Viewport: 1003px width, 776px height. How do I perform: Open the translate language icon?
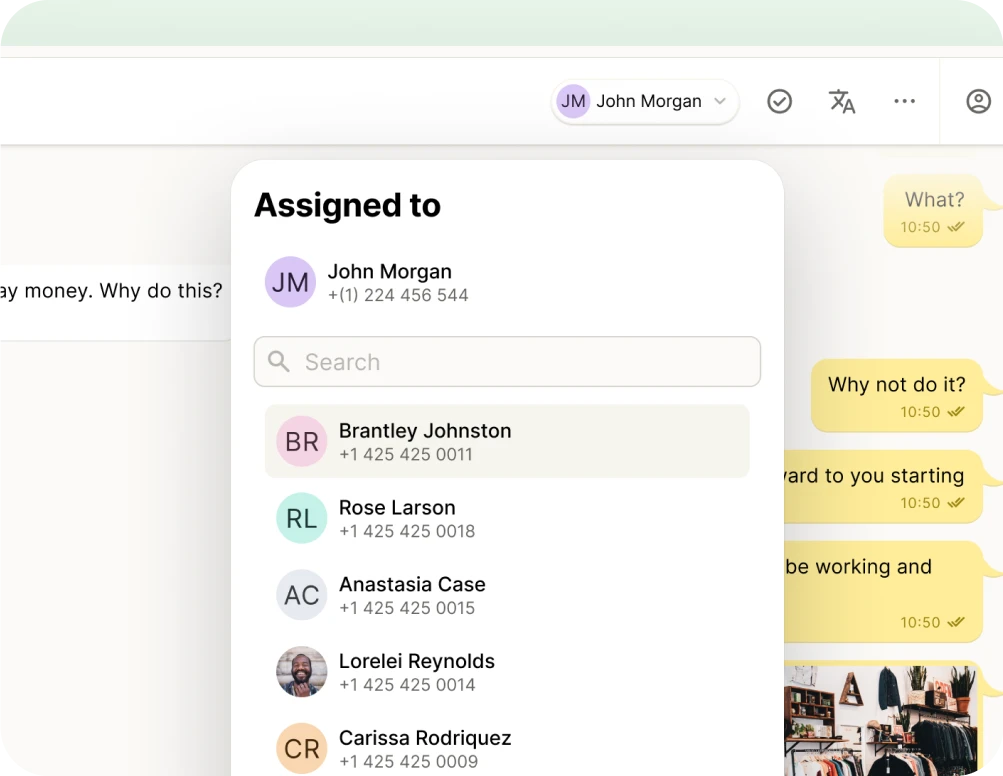842,101
